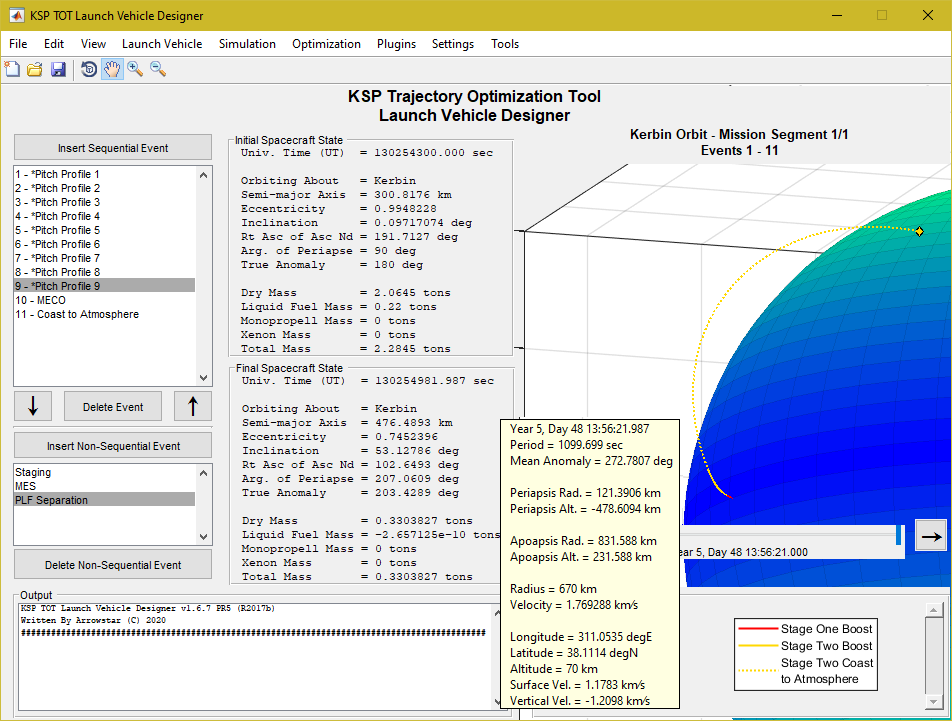This screenshot has height=721, width=952.
Task: Click Insert Non-Sequential Event button
Action: pos(113,445)
